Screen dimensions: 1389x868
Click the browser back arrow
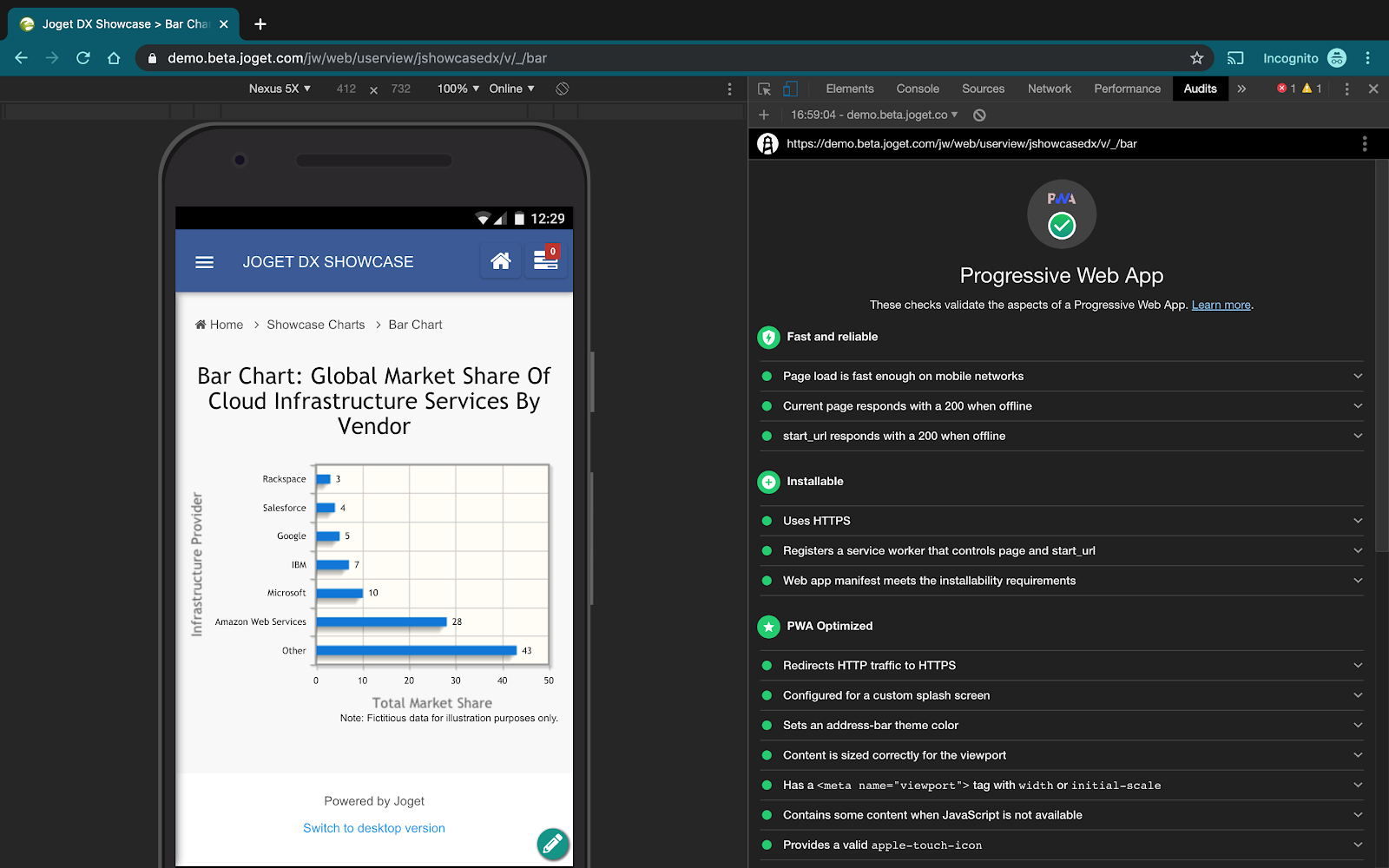coord(22,58)
